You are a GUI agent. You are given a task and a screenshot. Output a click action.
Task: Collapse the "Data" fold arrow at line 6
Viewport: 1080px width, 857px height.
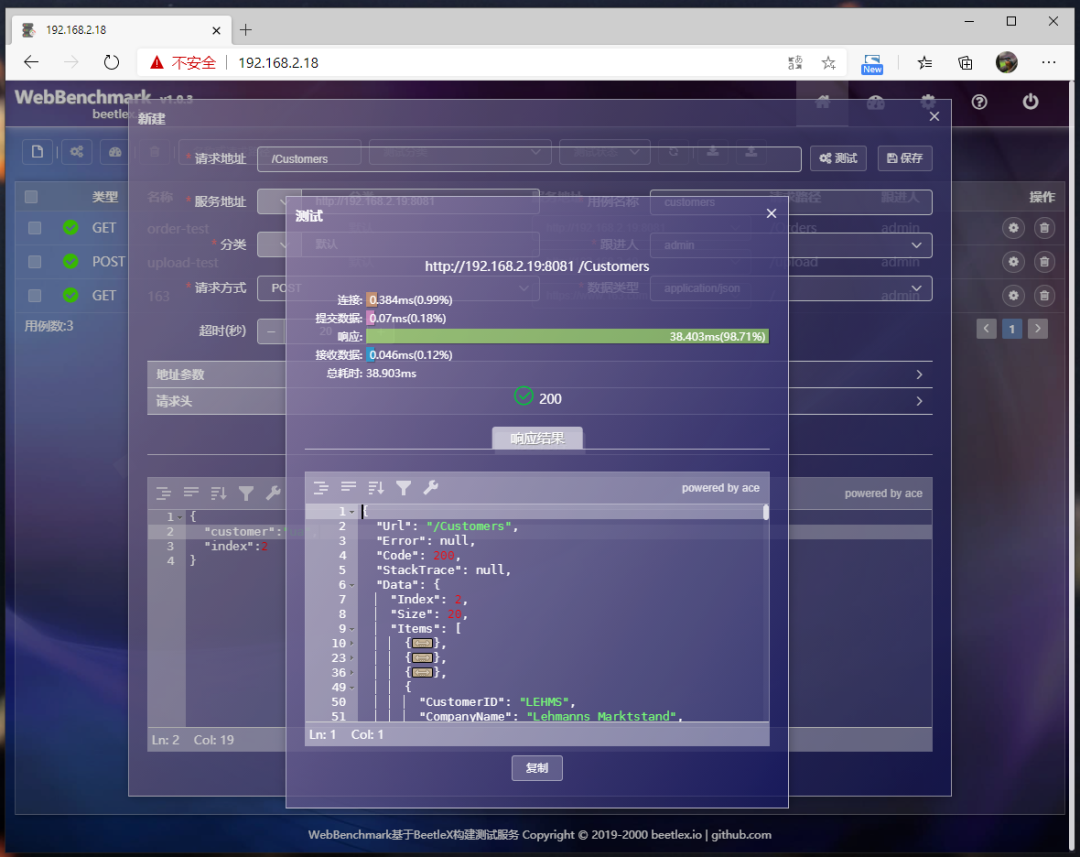352,585
